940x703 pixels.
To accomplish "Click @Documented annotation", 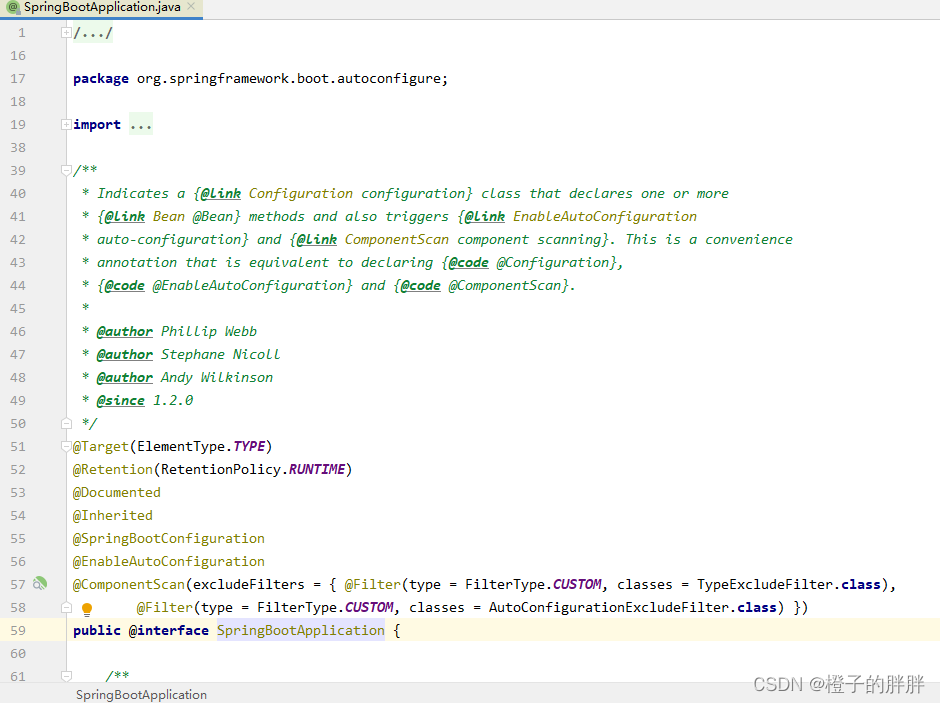I will pos(117,493).
